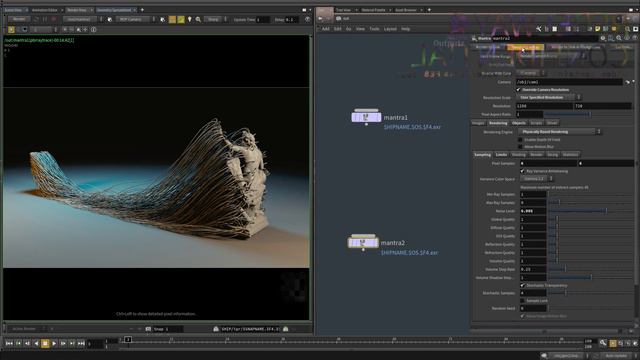
Task: Adjust the Pixel Aspect Ratio slider
Action: coord(587,114)
